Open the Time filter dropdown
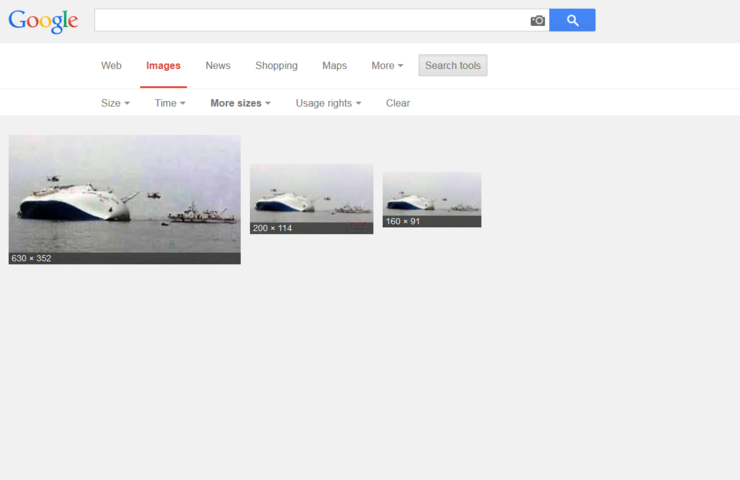 [170, 103]
